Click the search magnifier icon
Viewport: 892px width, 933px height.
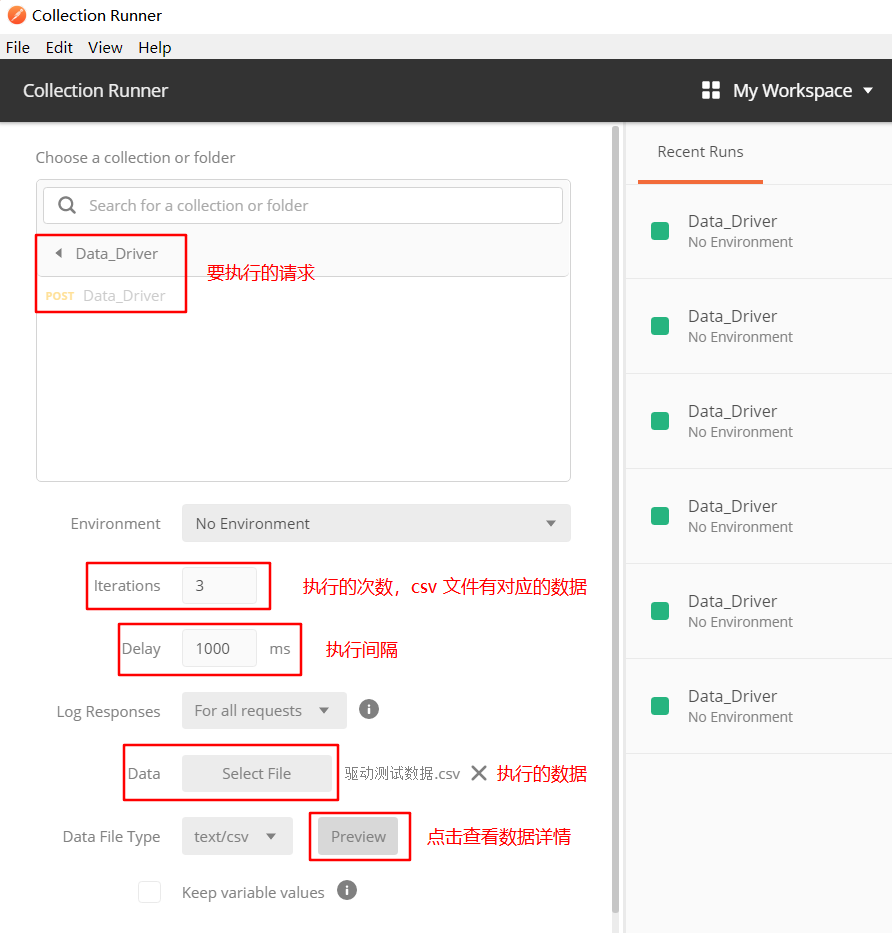tap(67, 205)
